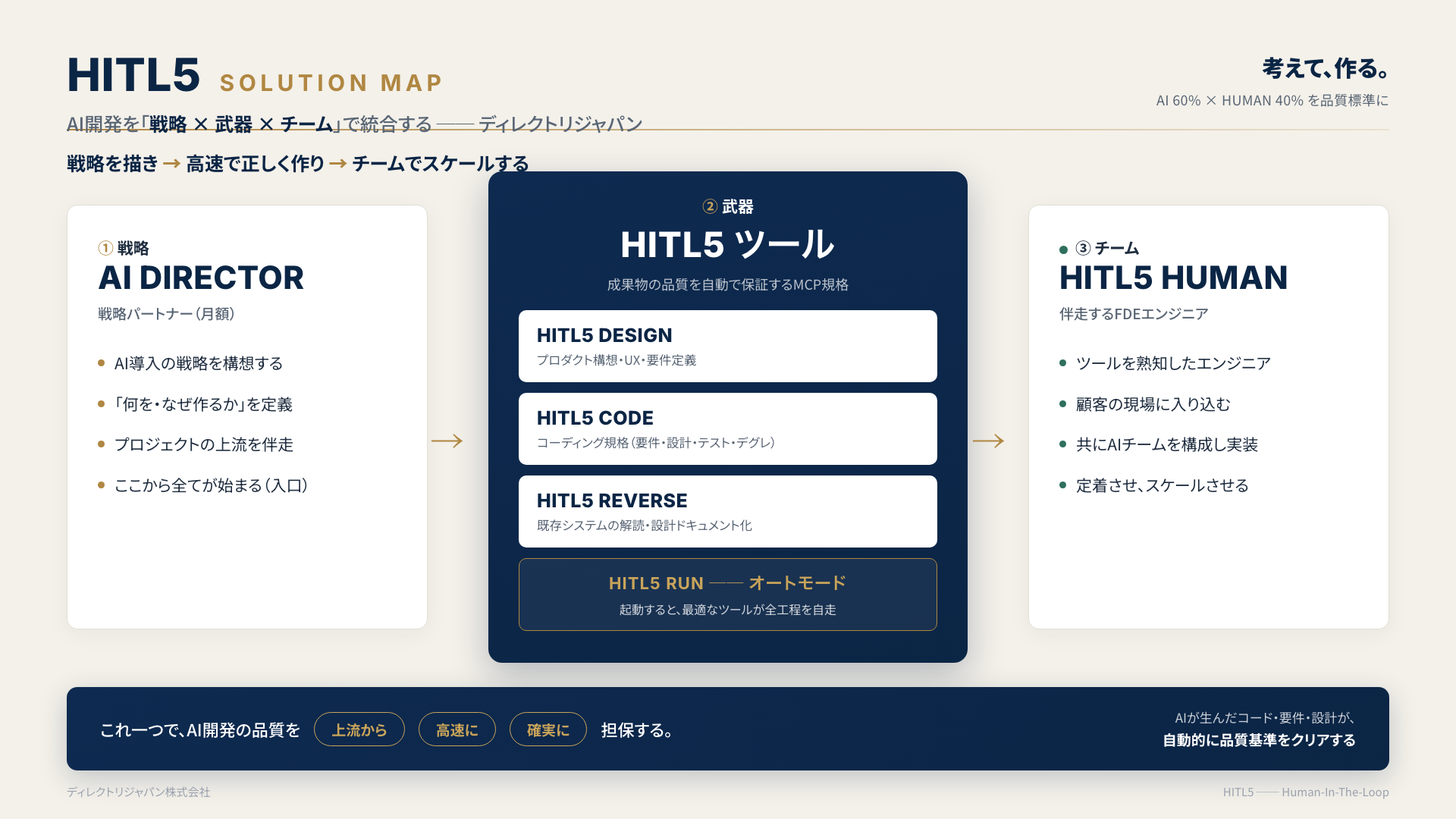Click プロジェクトの上流を伴走 bullet
Viewport: 1456px width, 819px height.
tap(204, 444)
